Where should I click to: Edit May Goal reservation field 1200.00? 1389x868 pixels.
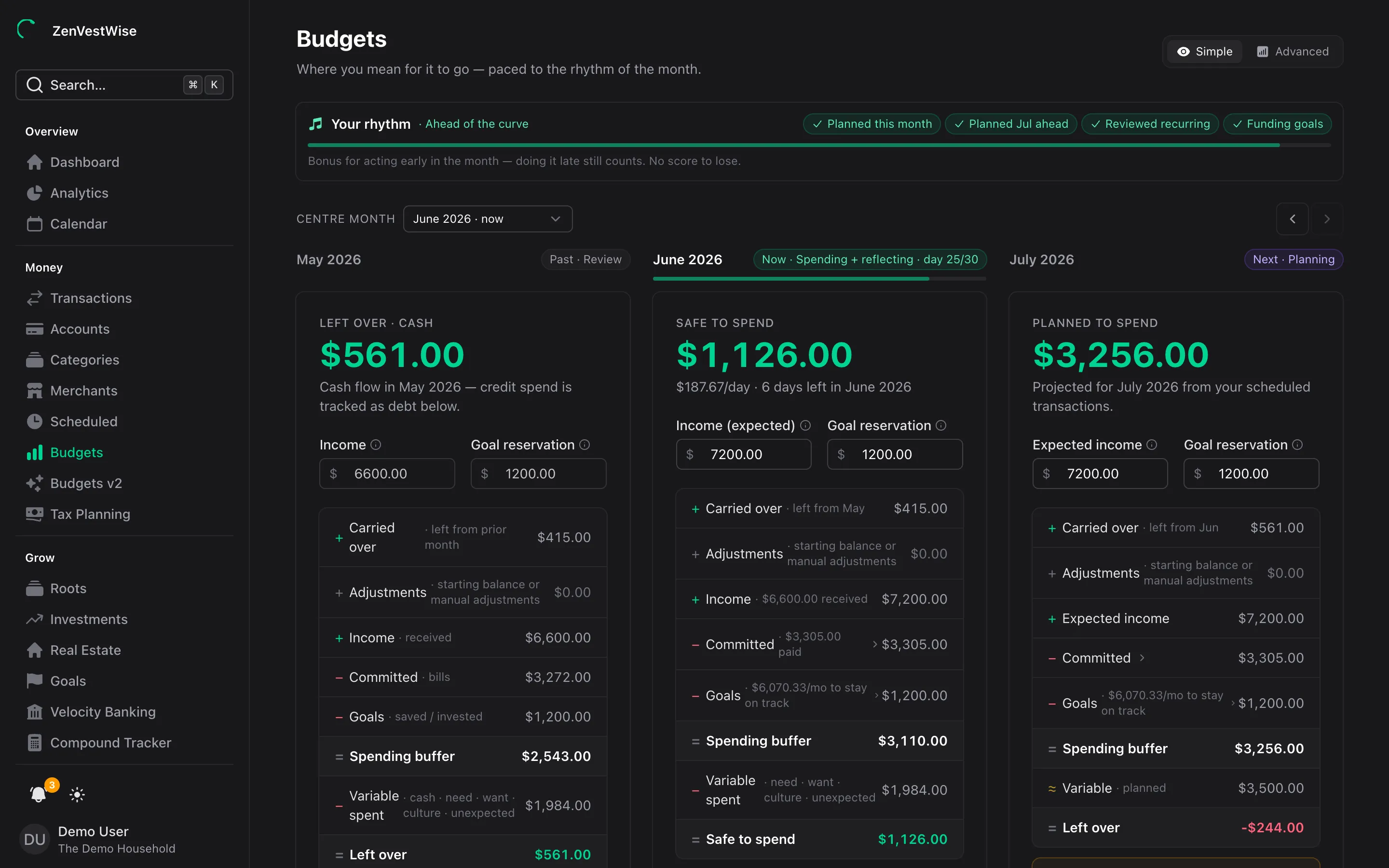click(539, 474)
